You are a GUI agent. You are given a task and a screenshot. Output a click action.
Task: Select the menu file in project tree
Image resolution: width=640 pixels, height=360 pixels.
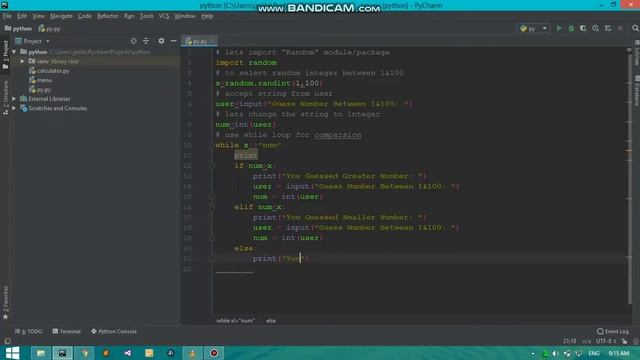40,80
